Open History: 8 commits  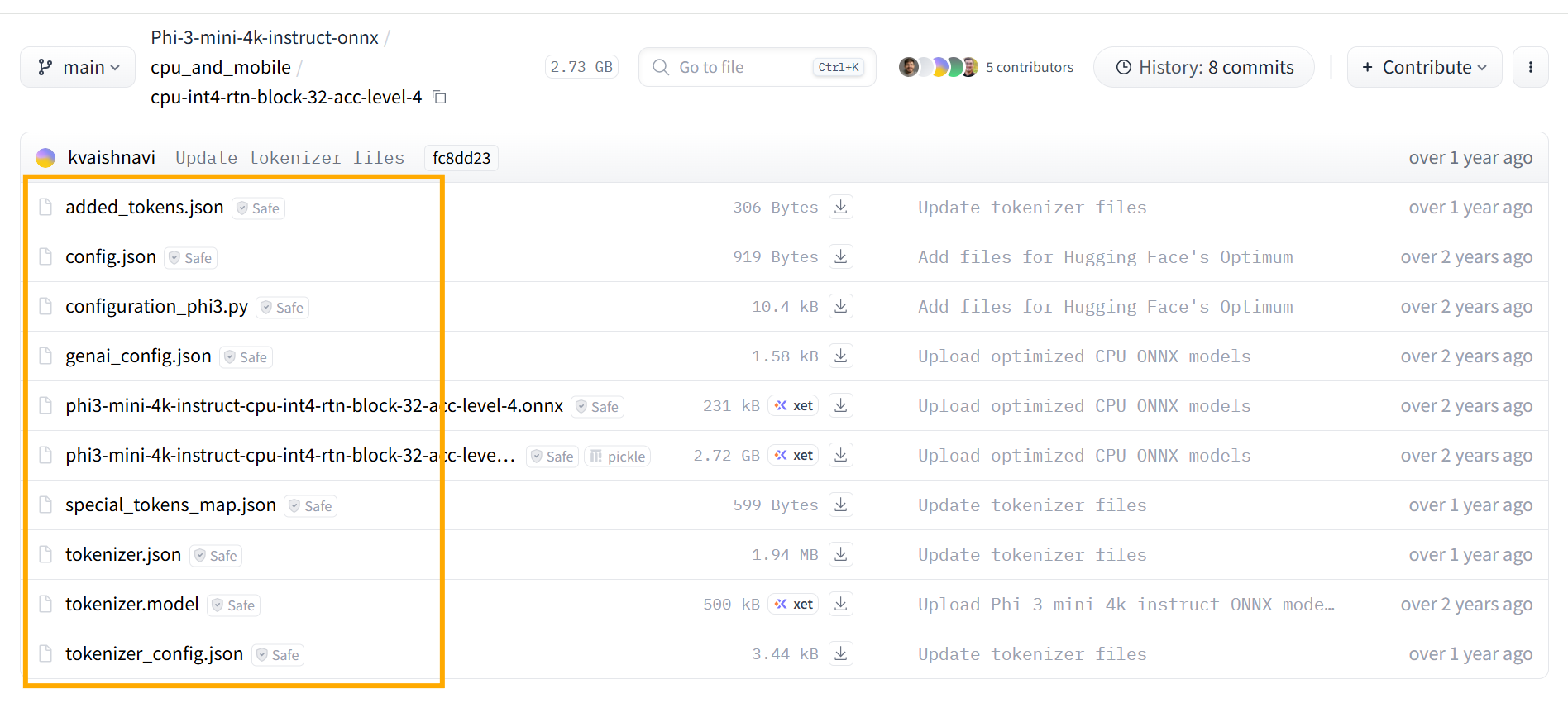pyautogui.click(x=1204, y=67)
